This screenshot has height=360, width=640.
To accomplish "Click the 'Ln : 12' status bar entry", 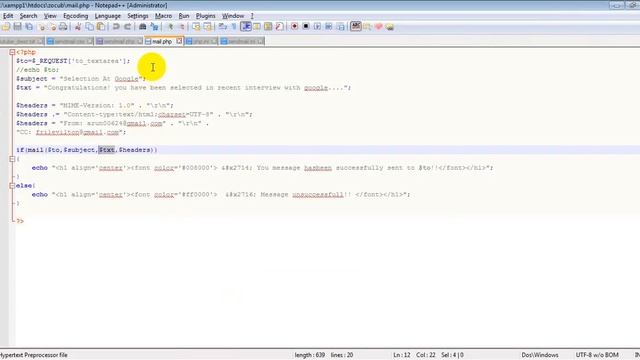I will click(402, 355).
